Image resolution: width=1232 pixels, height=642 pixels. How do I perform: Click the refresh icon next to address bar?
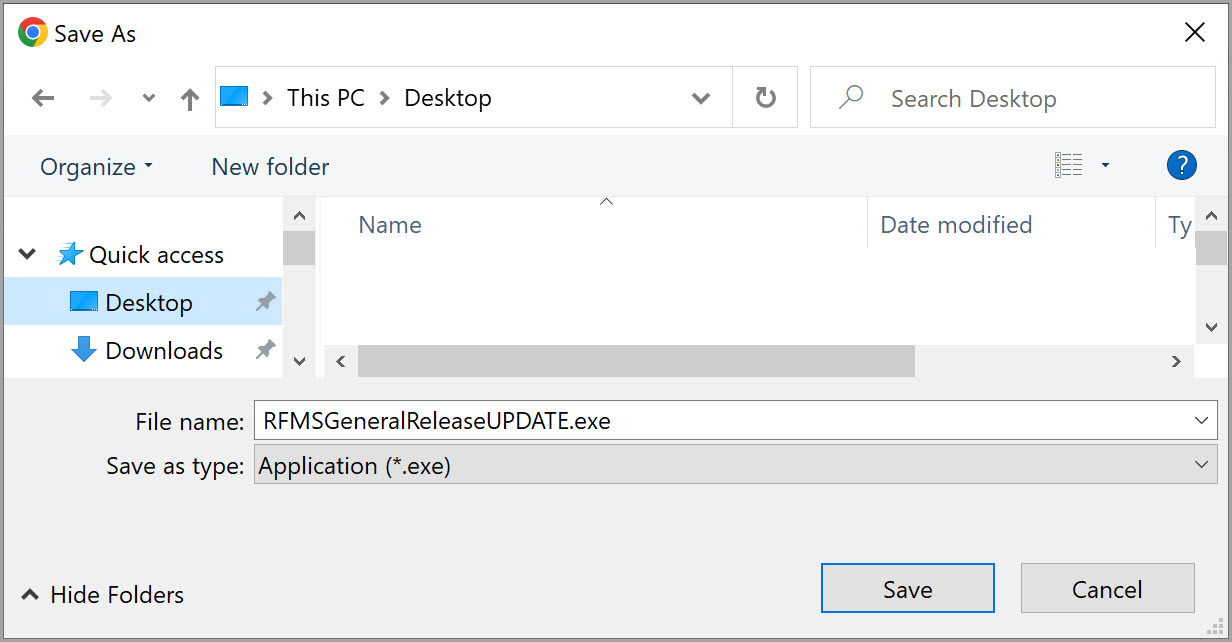click(765, 97)
